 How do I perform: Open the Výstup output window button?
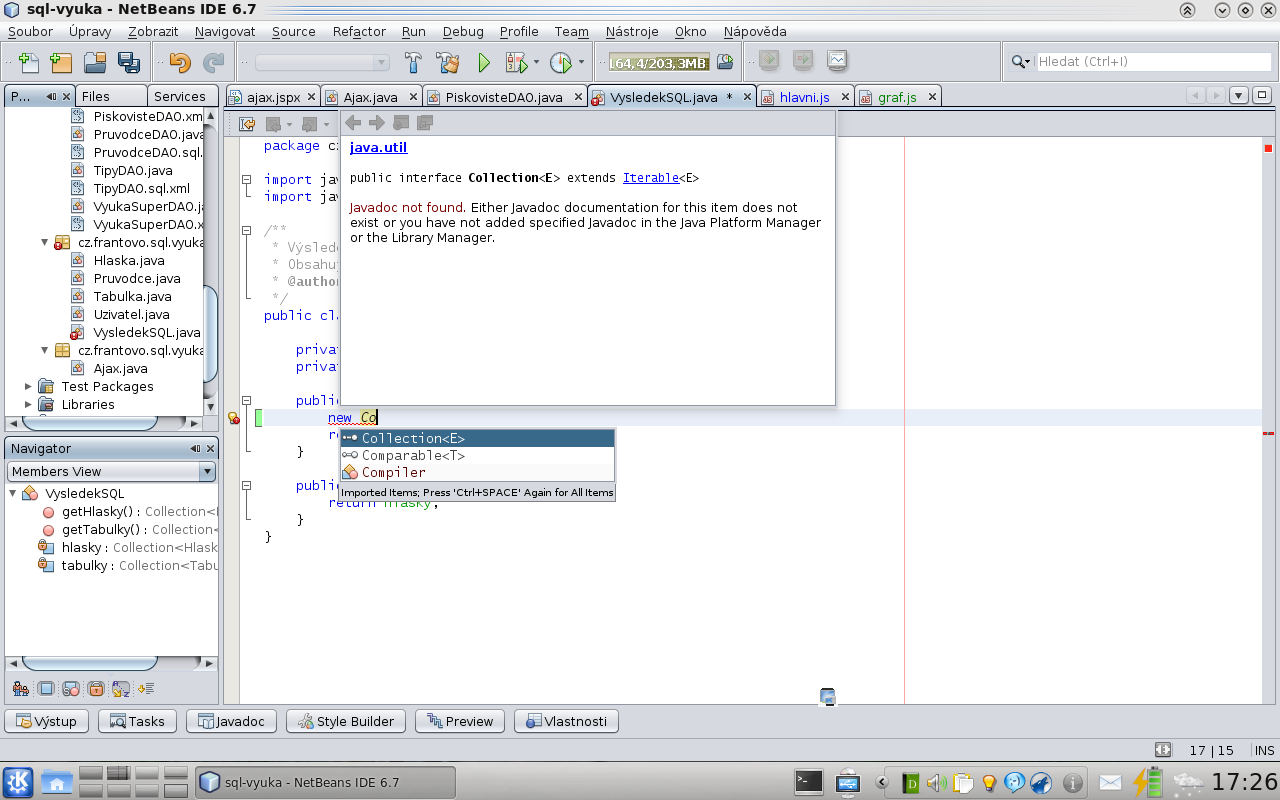47,721
